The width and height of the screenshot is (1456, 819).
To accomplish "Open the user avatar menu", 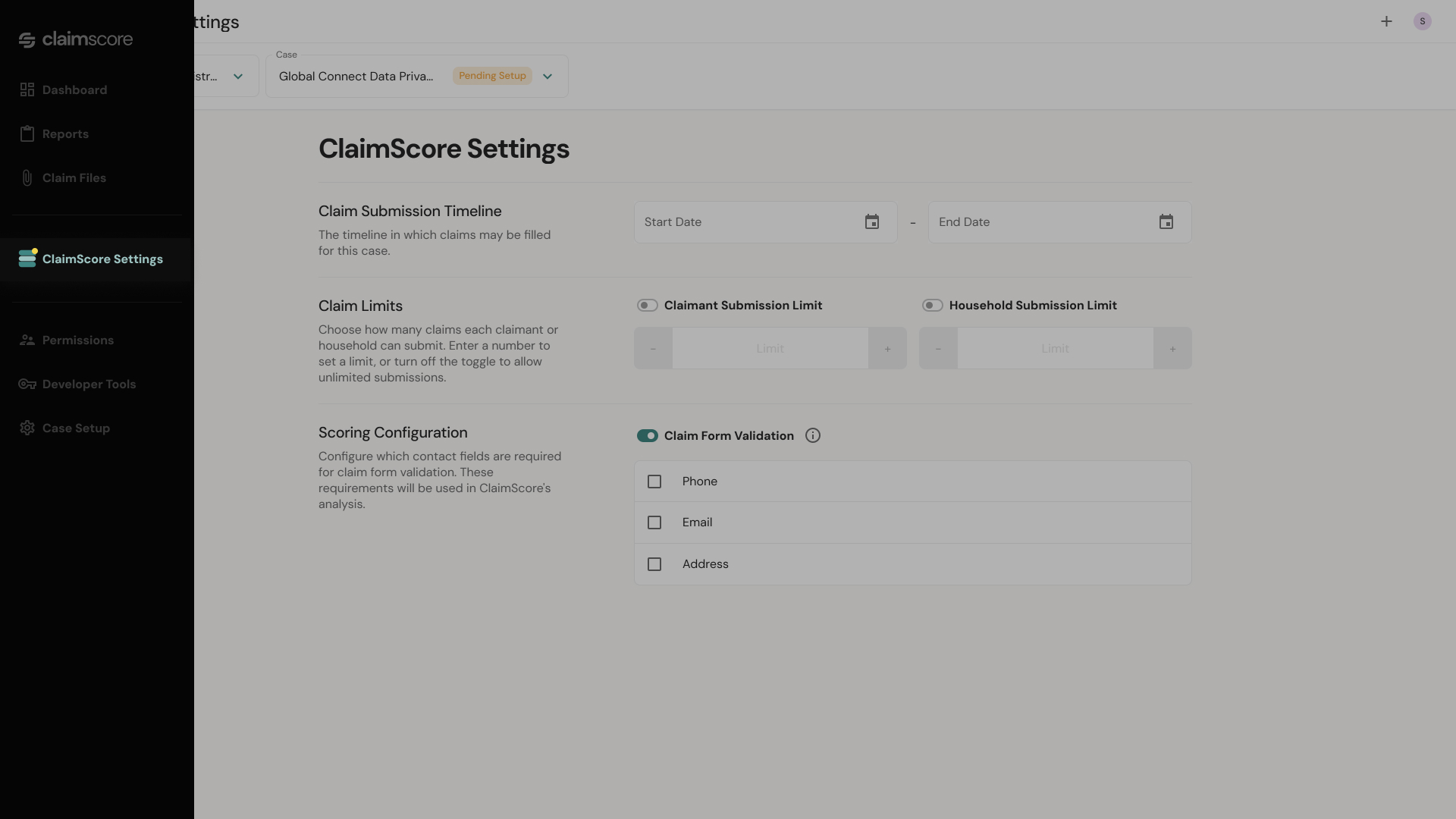I will [1423, 21].
